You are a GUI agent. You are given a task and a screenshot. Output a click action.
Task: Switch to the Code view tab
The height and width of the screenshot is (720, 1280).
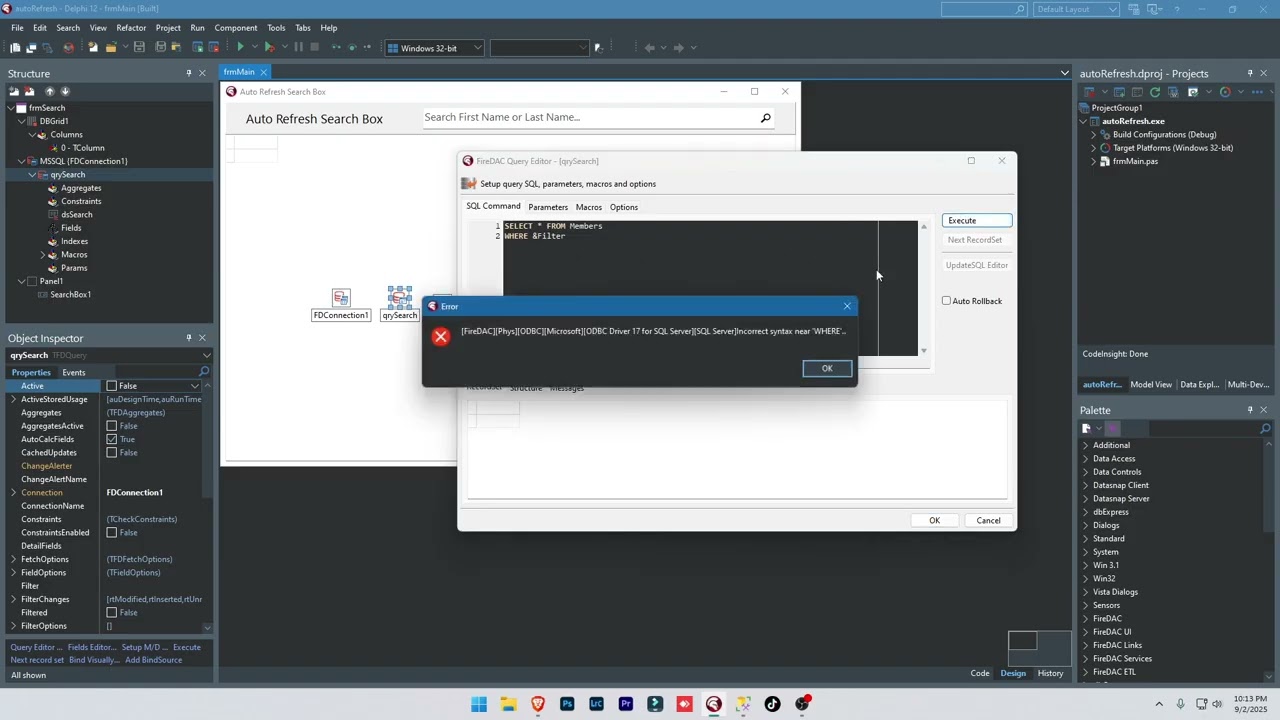tap(979, 673)
